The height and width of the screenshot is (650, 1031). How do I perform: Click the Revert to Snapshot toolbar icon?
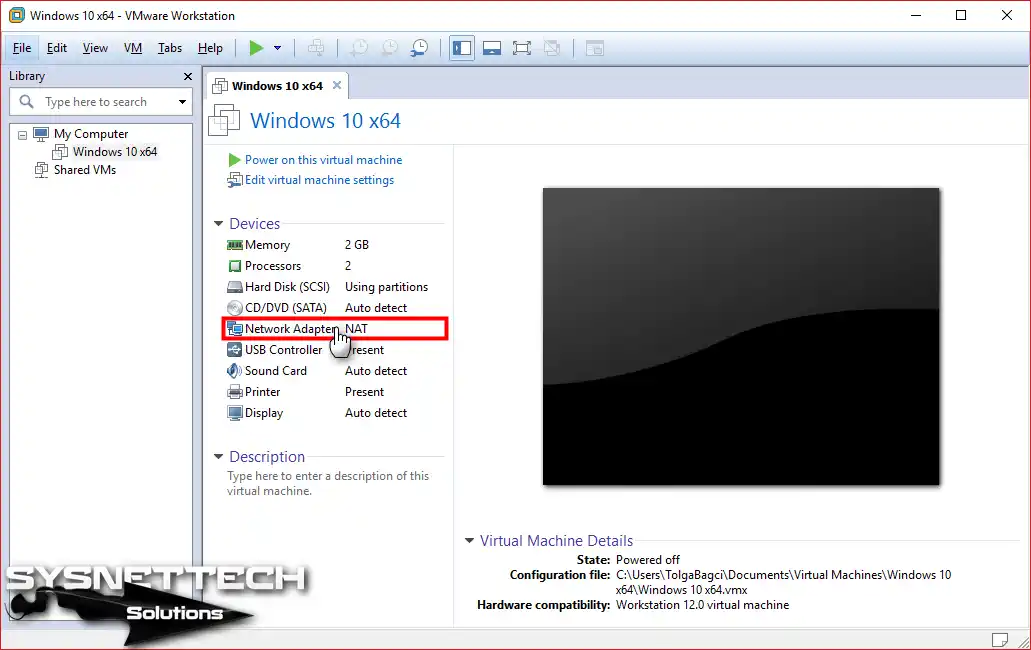click(389, 48)
